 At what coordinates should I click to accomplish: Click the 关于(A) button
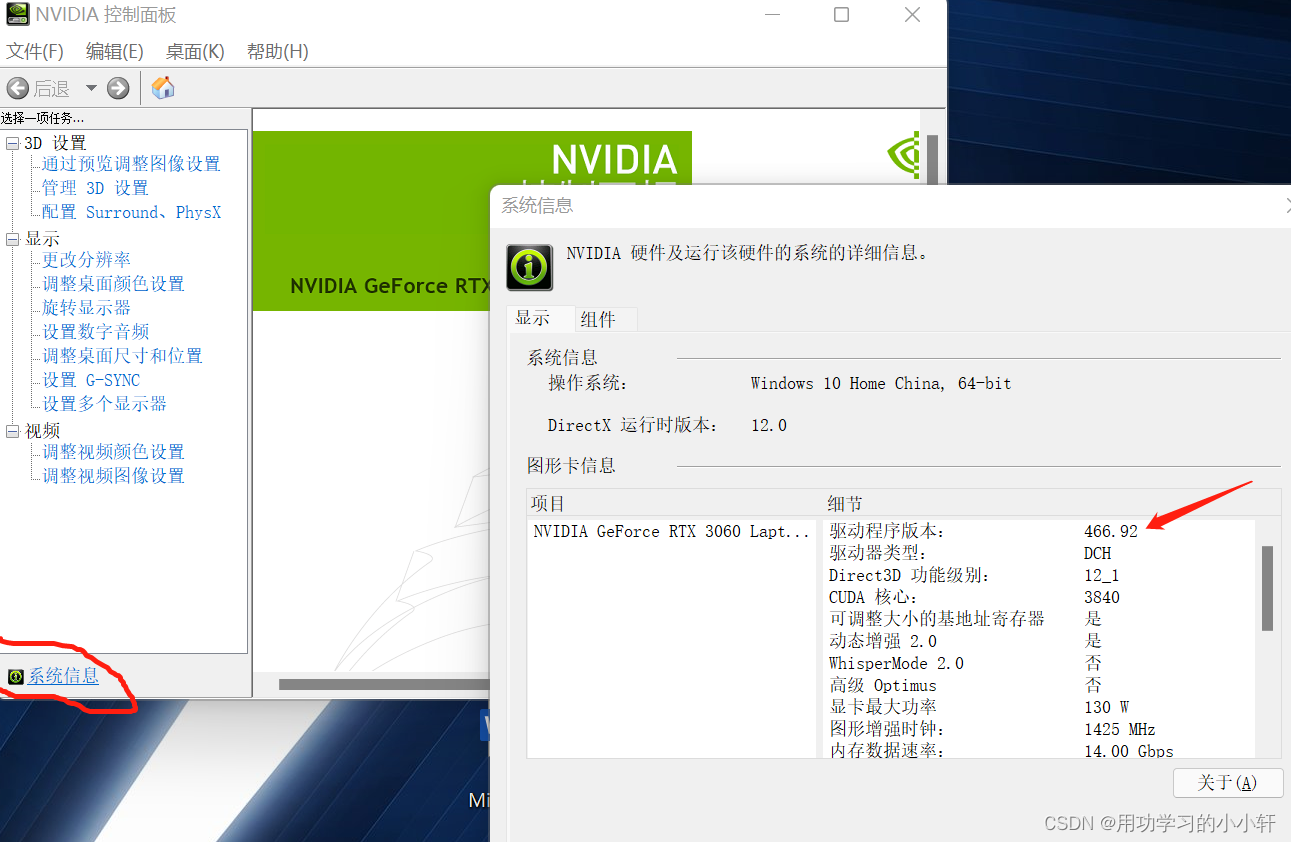point(1228,783)
